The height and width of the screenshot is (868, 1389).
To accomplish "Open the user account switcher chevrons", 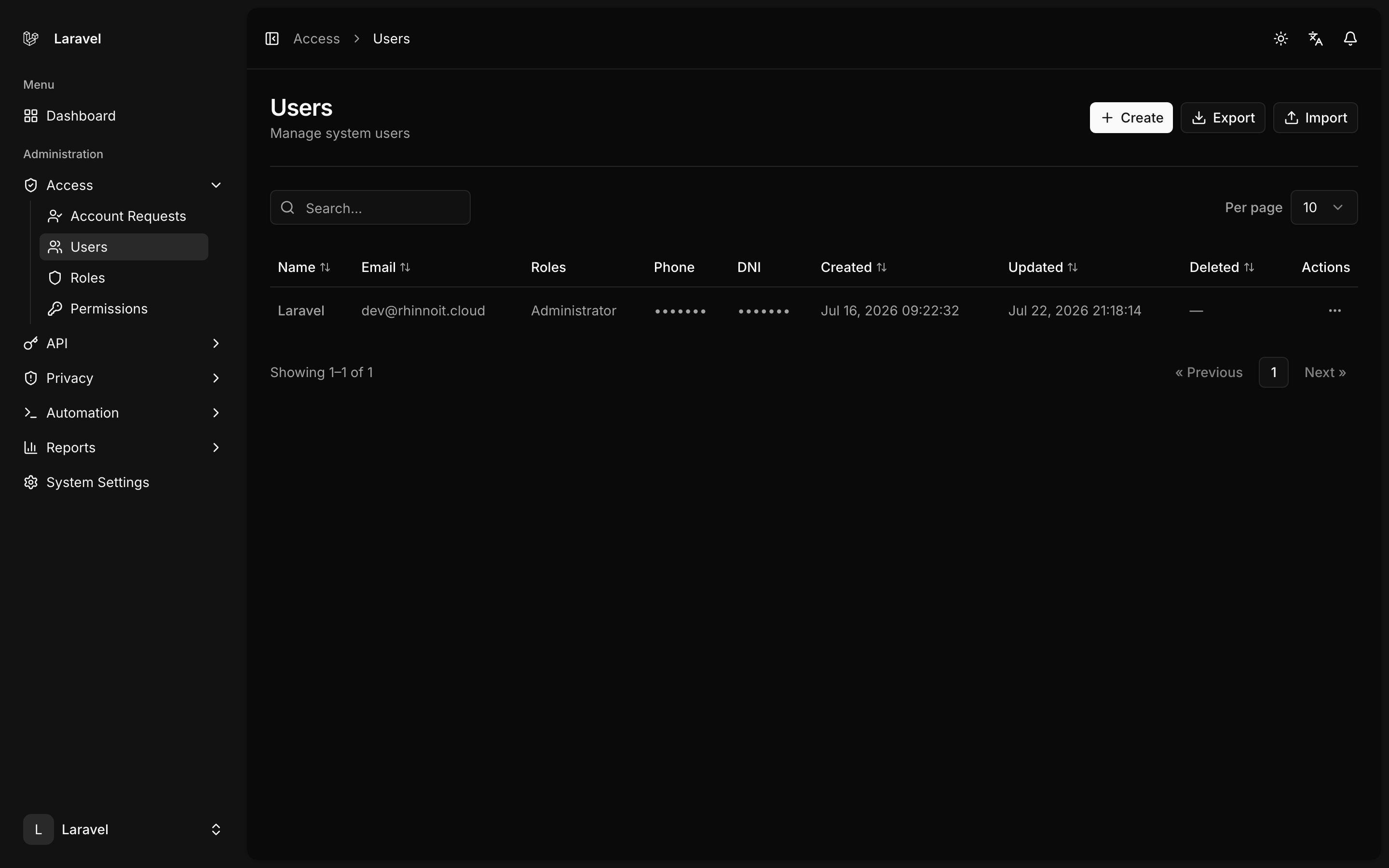I will click(x=216, y=829).
